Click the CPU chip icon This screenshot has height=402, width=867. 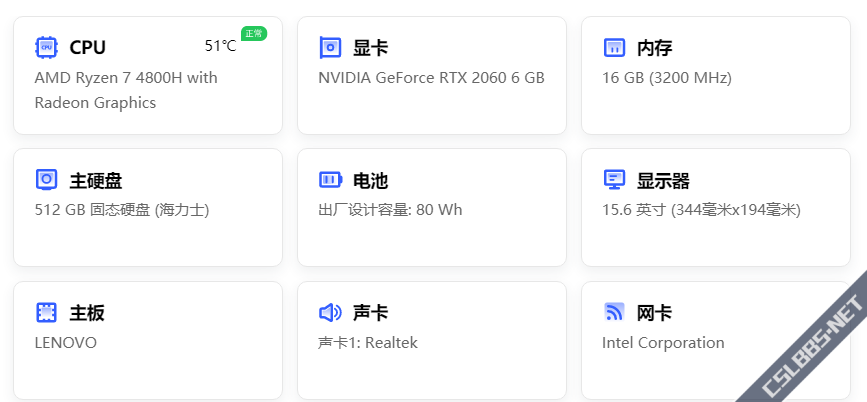pos(46,48)
